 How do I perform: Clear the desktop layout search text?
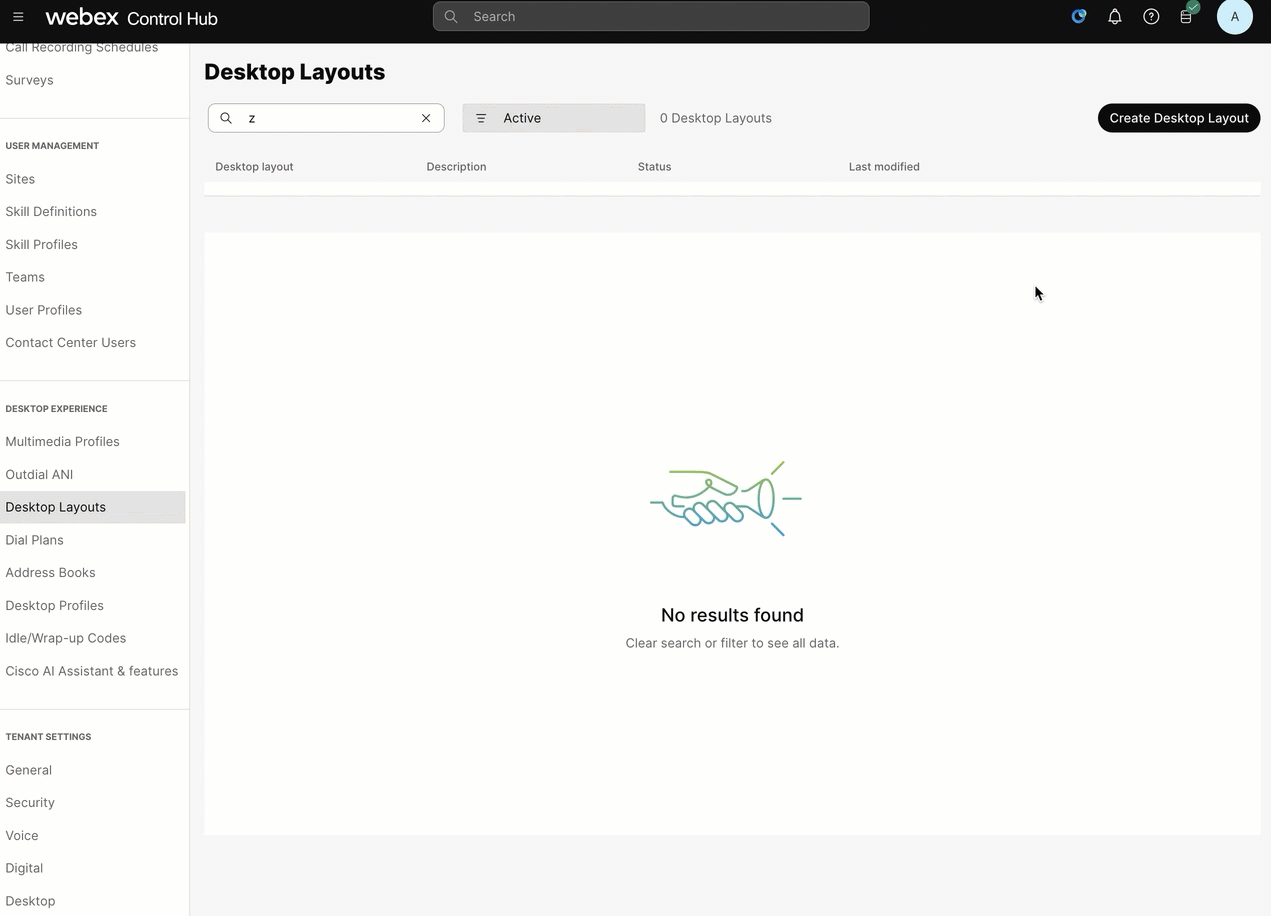(x=426, y=118)
